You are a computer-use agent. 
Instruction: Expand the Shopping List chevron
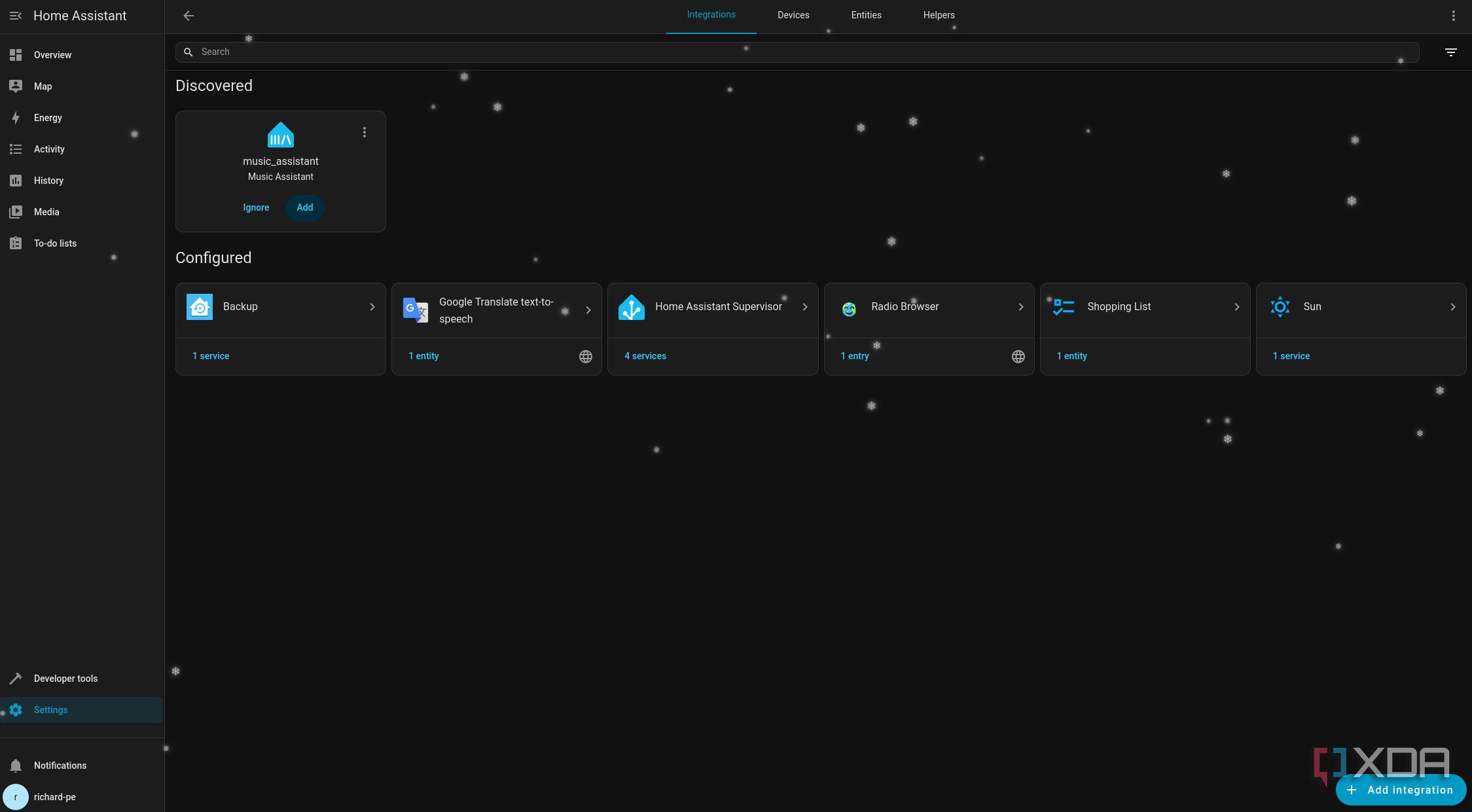(x=1236, y=307)
